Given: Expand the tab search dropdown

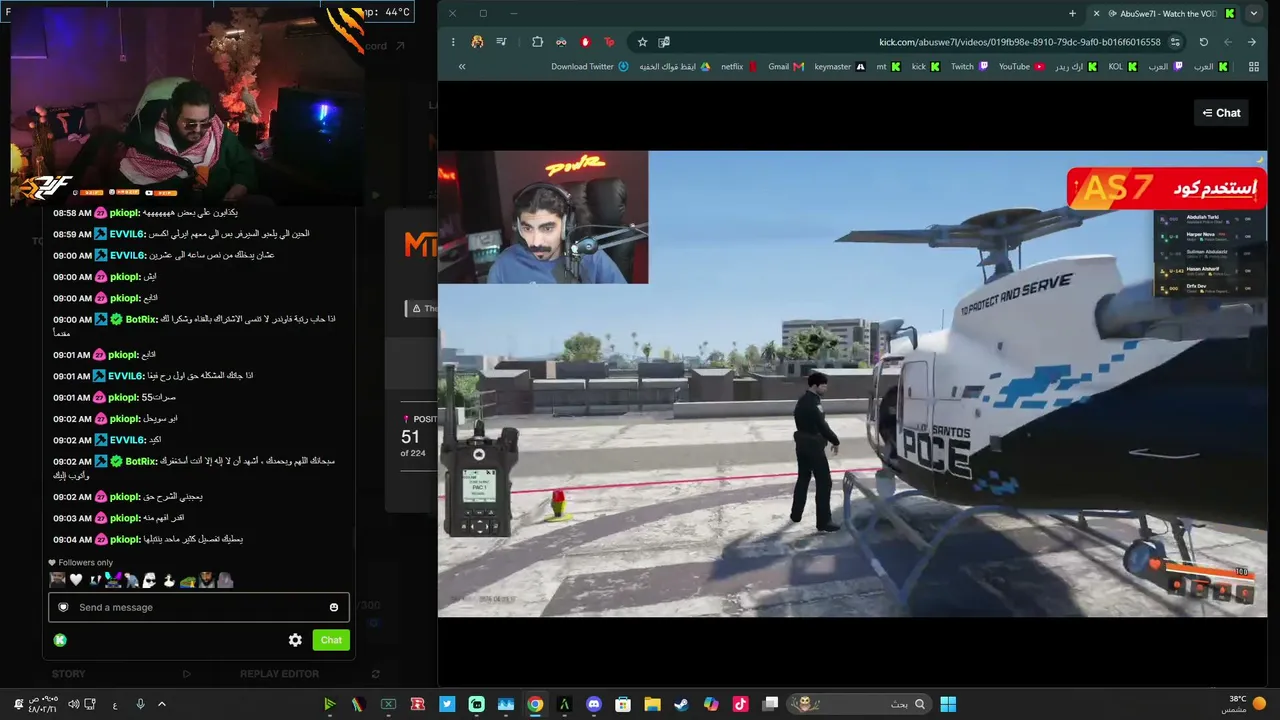Looking at the screenshot, I should coord(1253,13).
